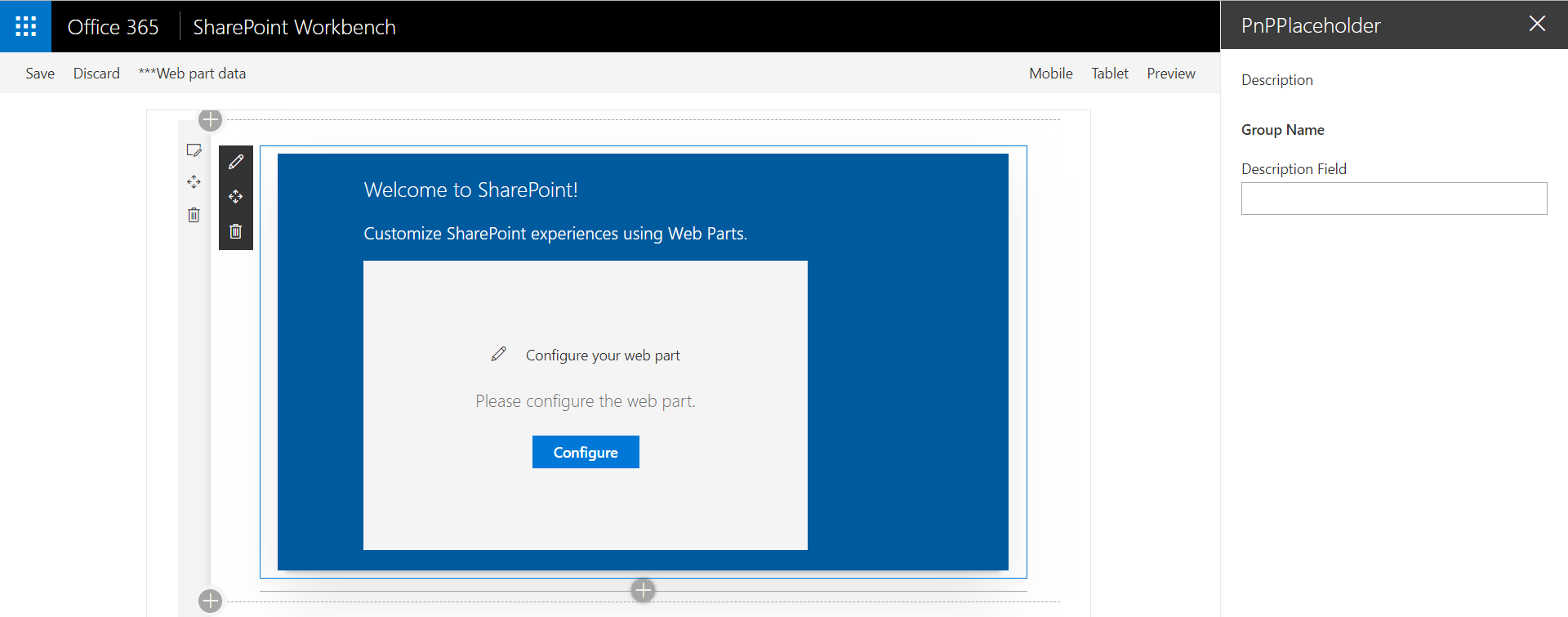Click the move section icon
1568x617 pixels.
(x=194, y=182)
